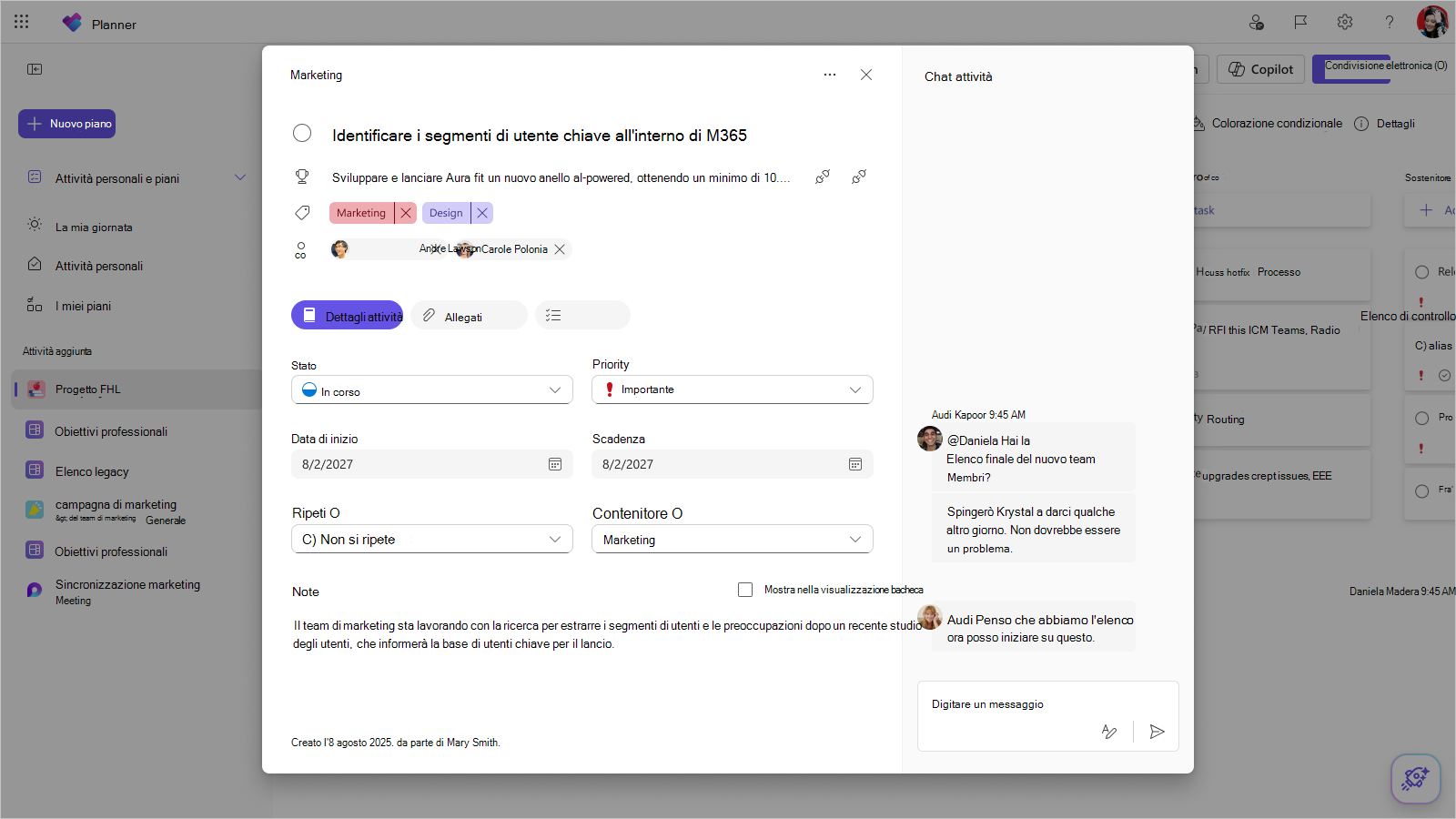Open Colorazione condizionale option
Viewport: 1456px width, 819px height.
(x=1268, y=124)
